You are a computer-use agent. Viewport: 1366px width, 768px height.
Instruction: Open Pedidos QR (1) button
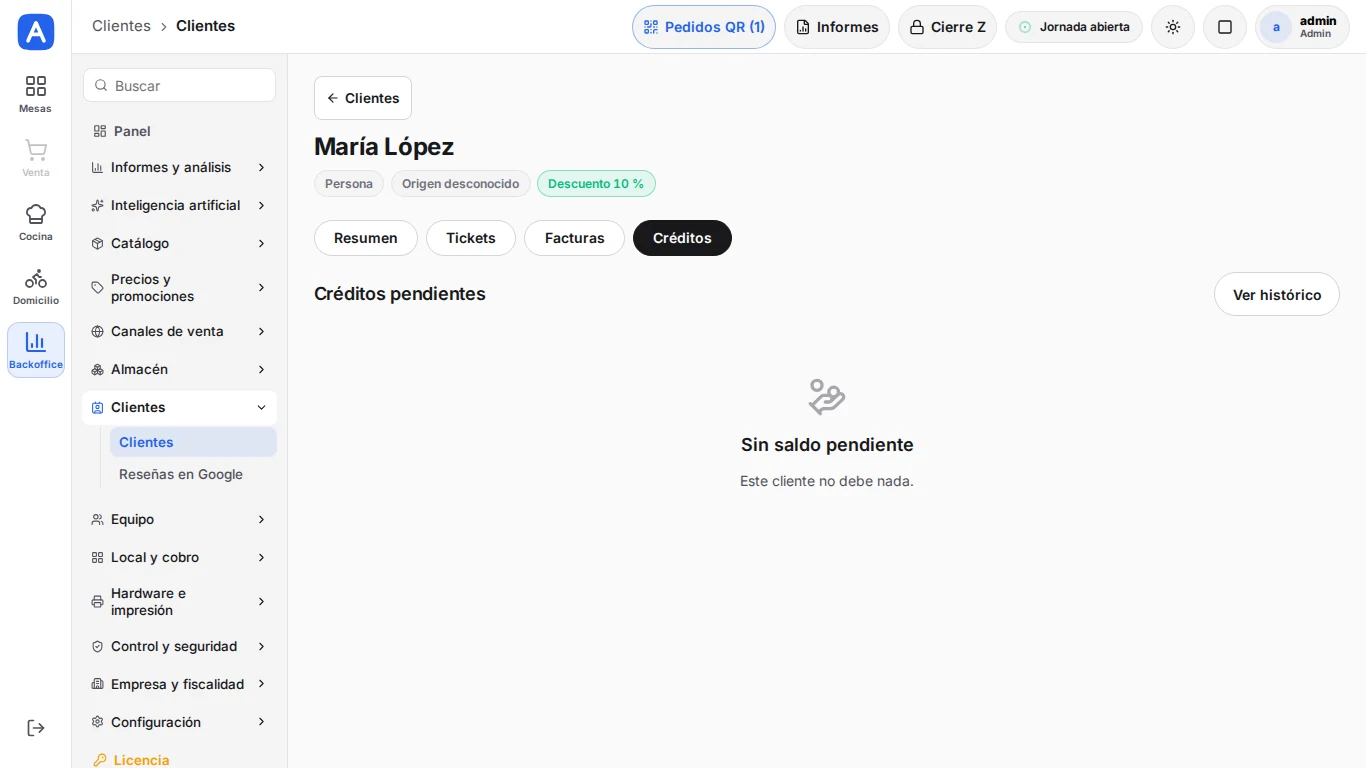pyautogui.click(x=704, y=27)
